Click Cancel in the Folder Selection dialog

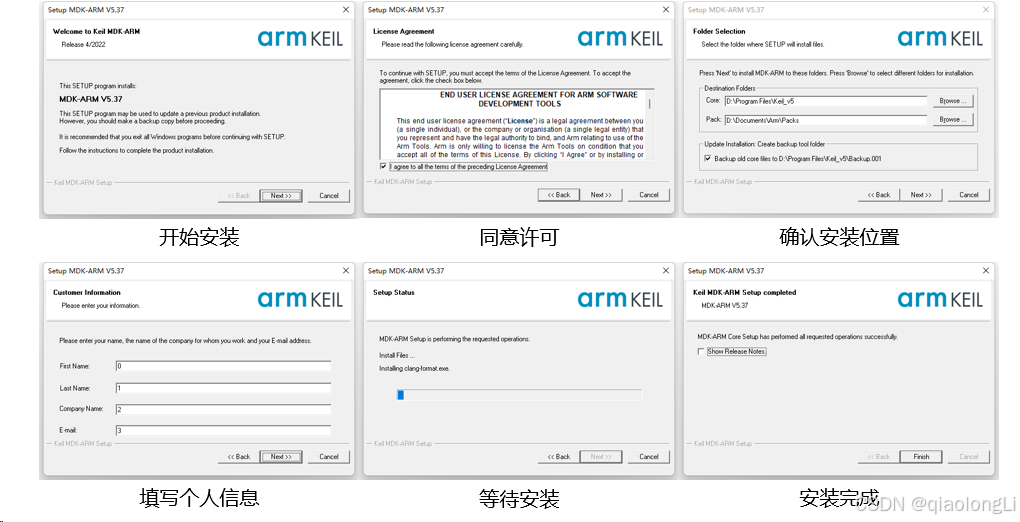969,195
